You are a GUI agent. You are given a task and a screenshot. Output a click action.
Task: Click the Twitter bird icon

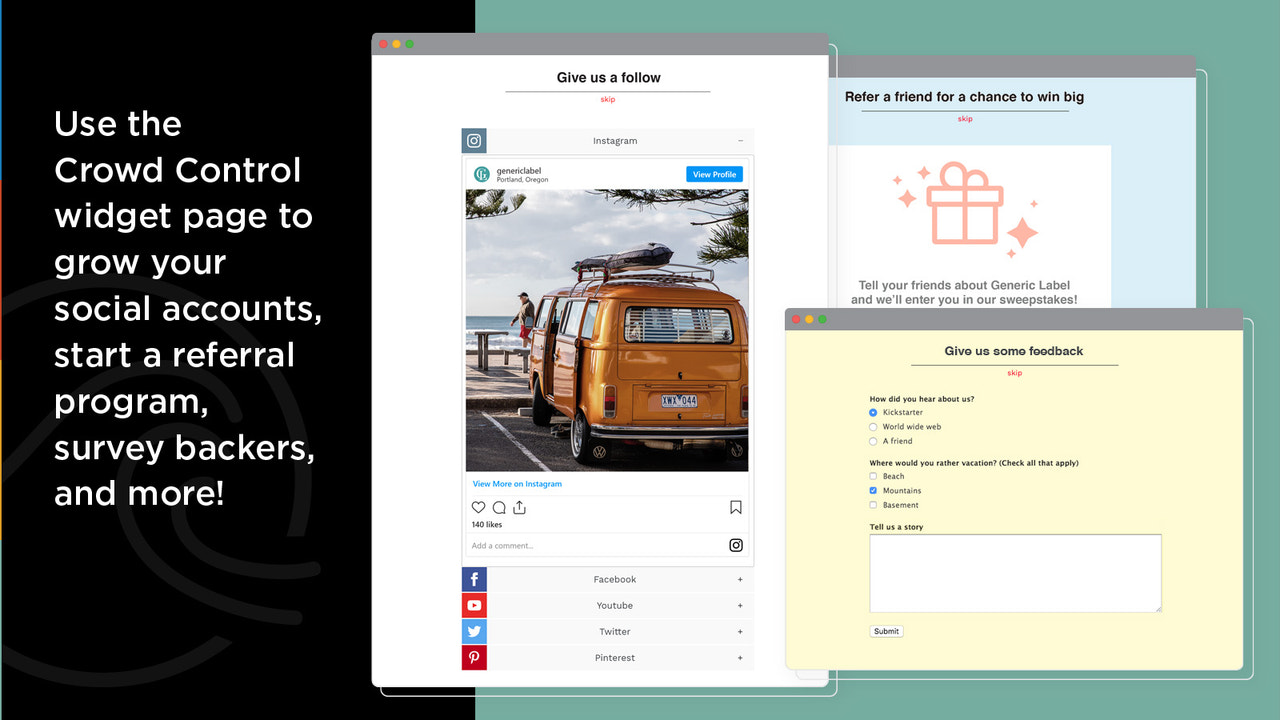[474, 631]
